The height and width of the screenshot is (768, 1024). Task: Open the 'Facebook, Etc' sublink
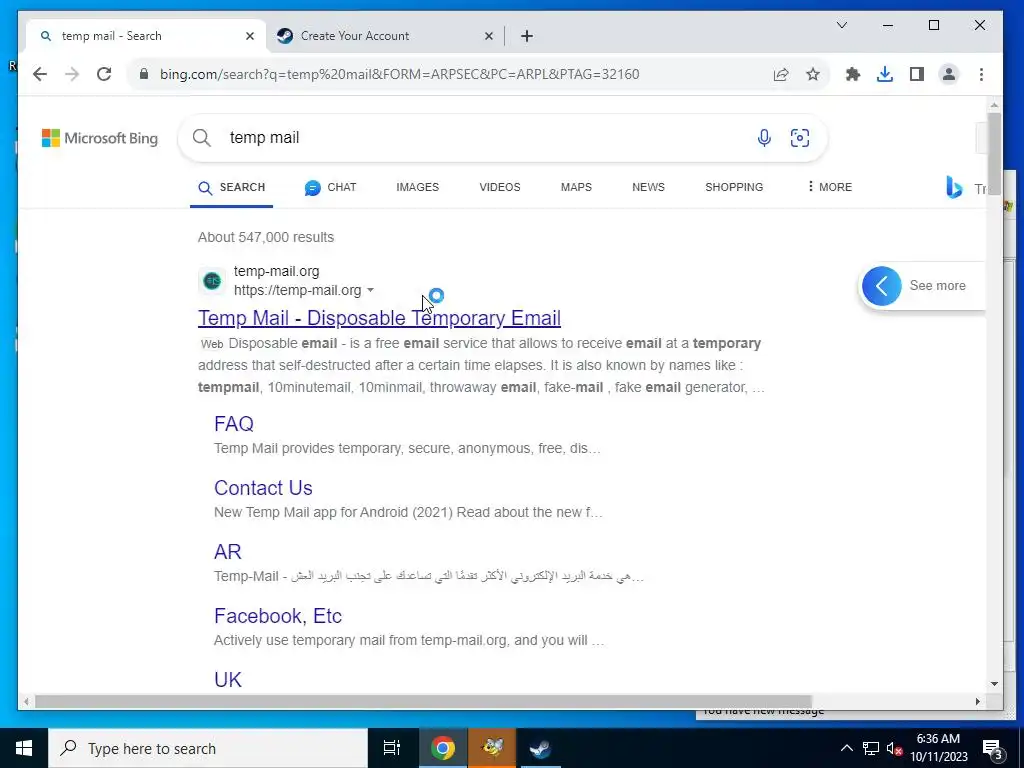pos(278,616)
